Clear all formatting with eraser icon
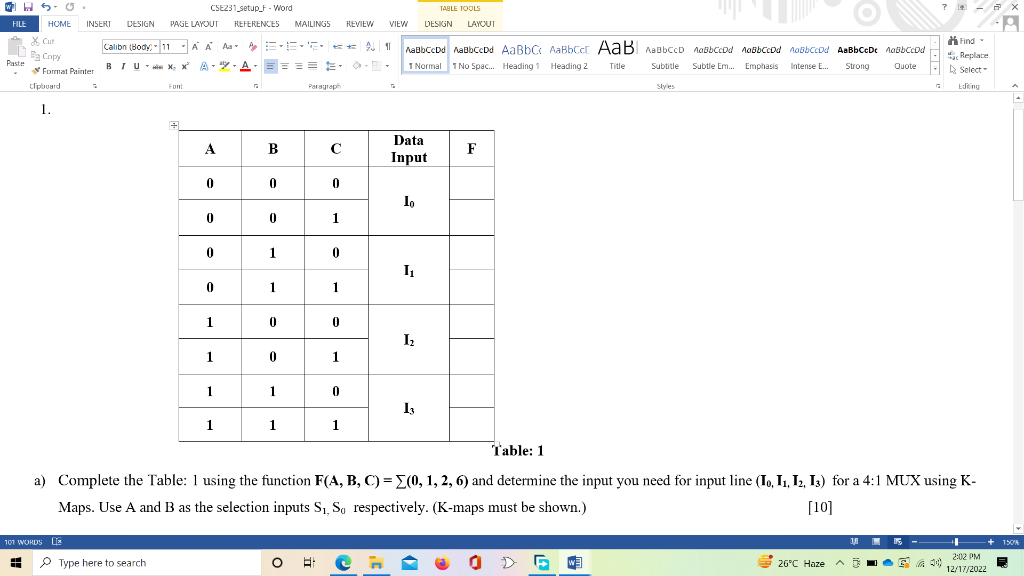 point(253,46)
